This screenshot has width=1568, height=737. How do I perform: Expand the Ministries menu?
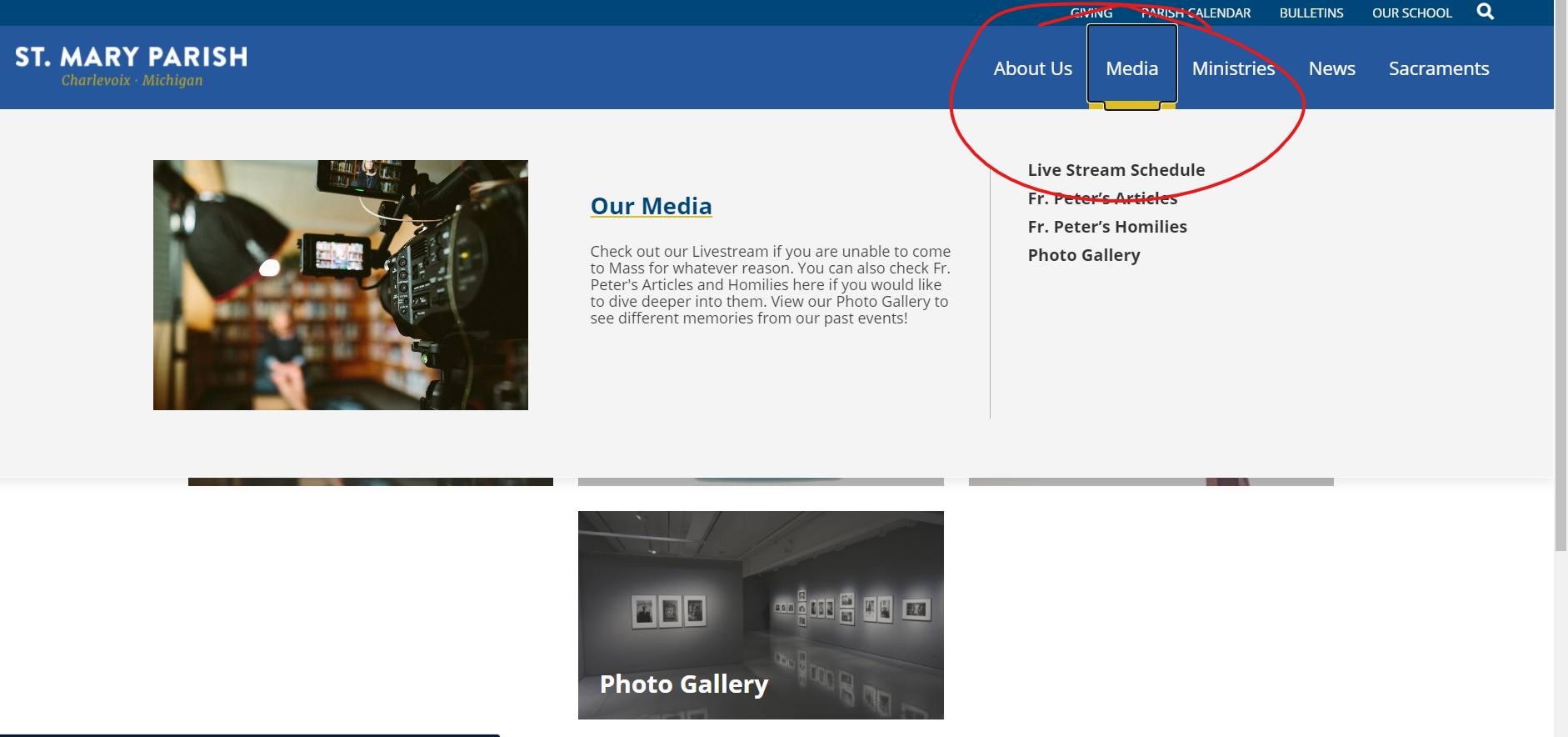1233,68
